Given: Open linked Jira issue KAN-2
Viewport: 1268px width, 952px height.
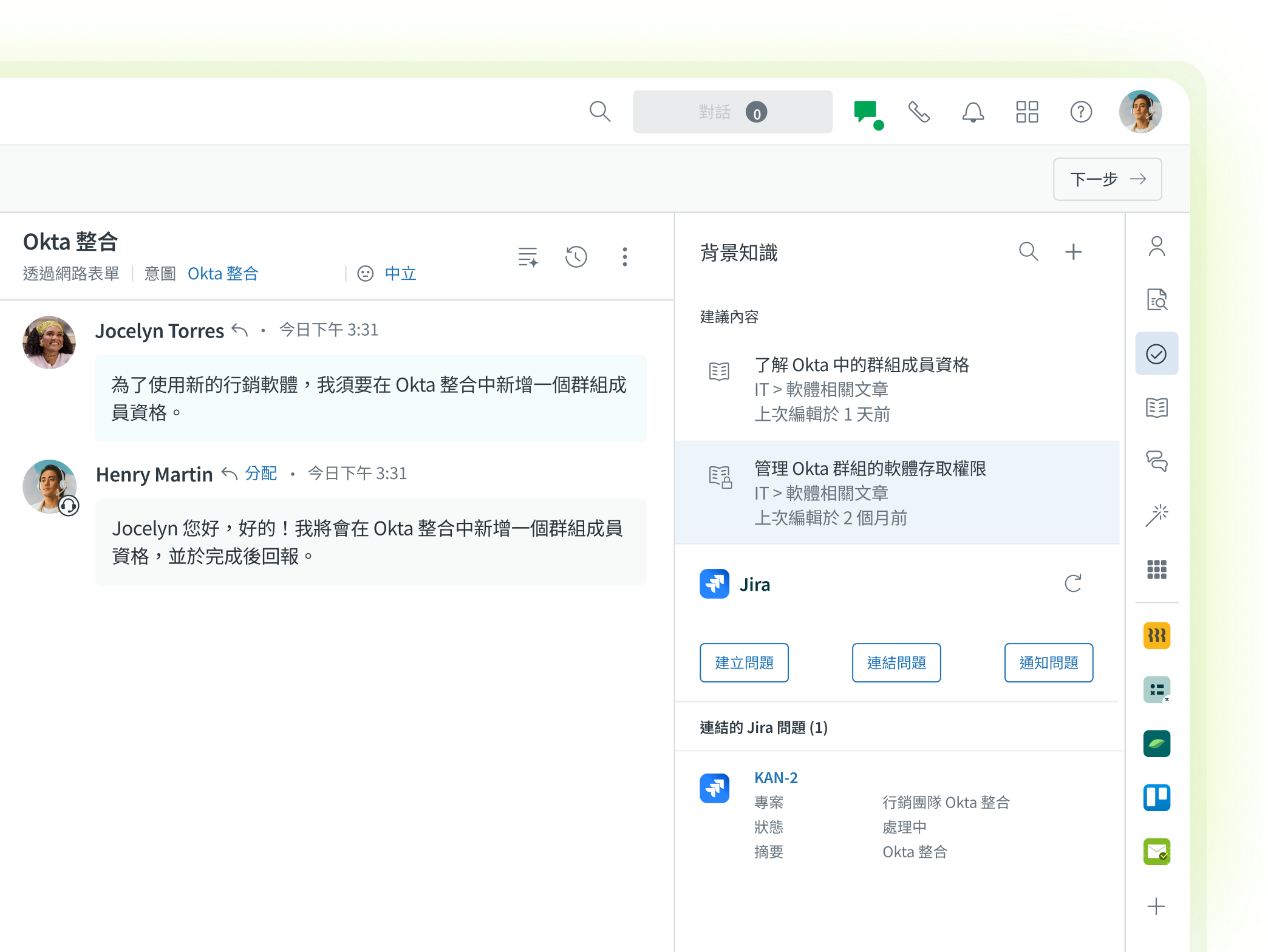Looking at the screenshot, I should (776, 778).
